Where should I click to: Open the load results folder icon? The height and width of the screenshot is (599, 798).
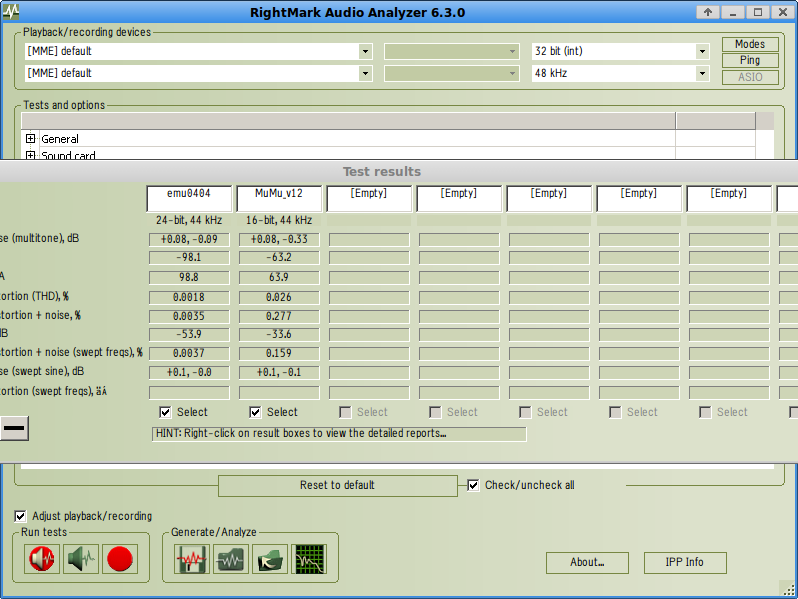pyautogui.click(x=270, y=559)
